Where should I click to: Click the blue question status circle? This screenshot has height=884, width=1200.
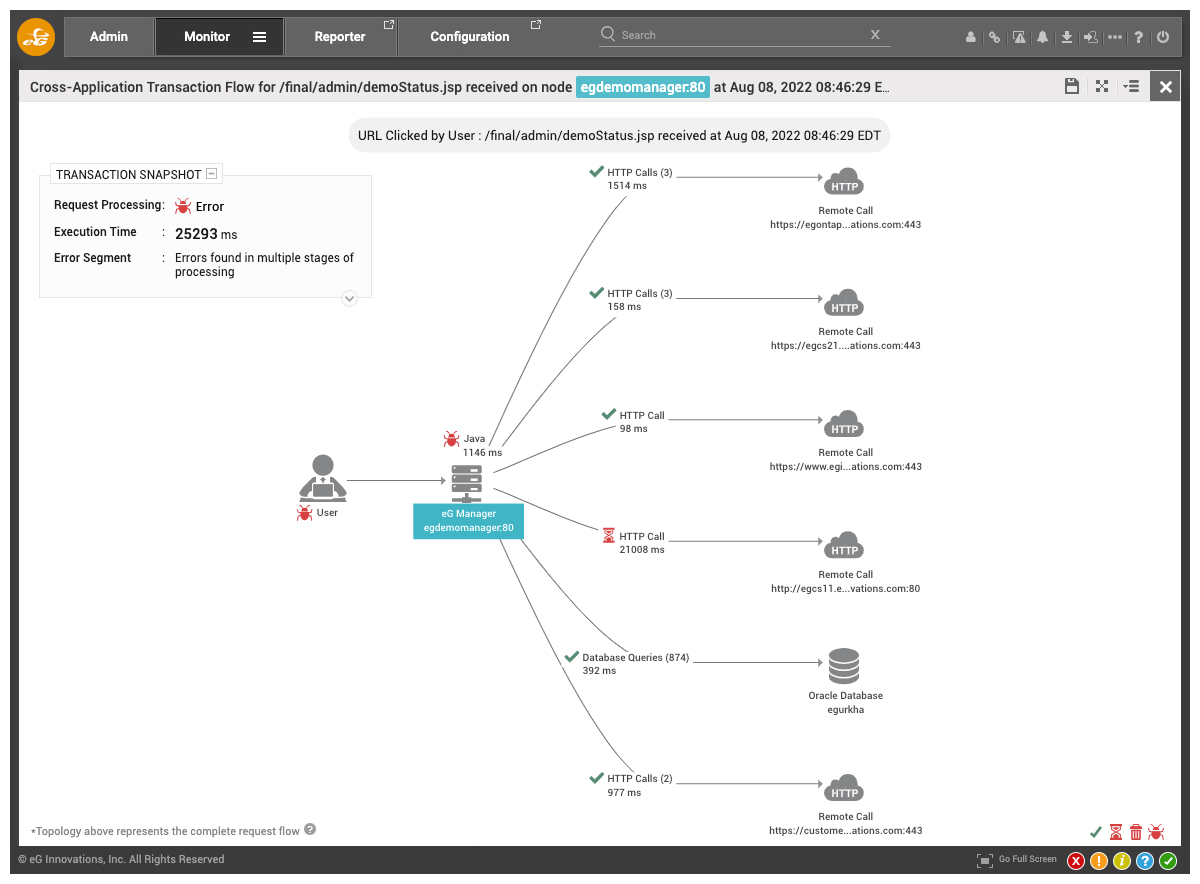(1145, 860)
